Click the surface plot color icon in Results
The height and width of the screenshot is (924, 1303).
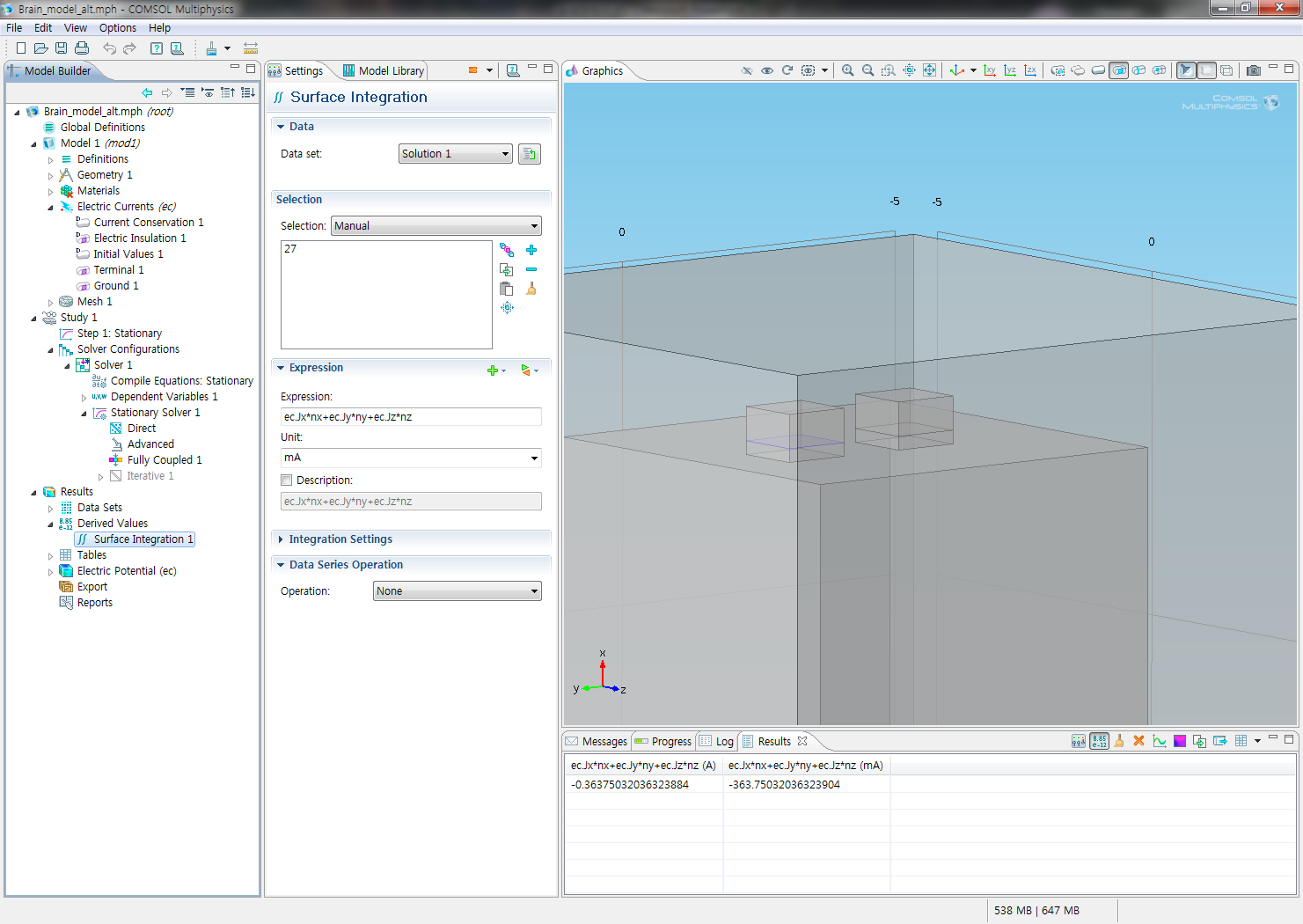[1180, 741]
